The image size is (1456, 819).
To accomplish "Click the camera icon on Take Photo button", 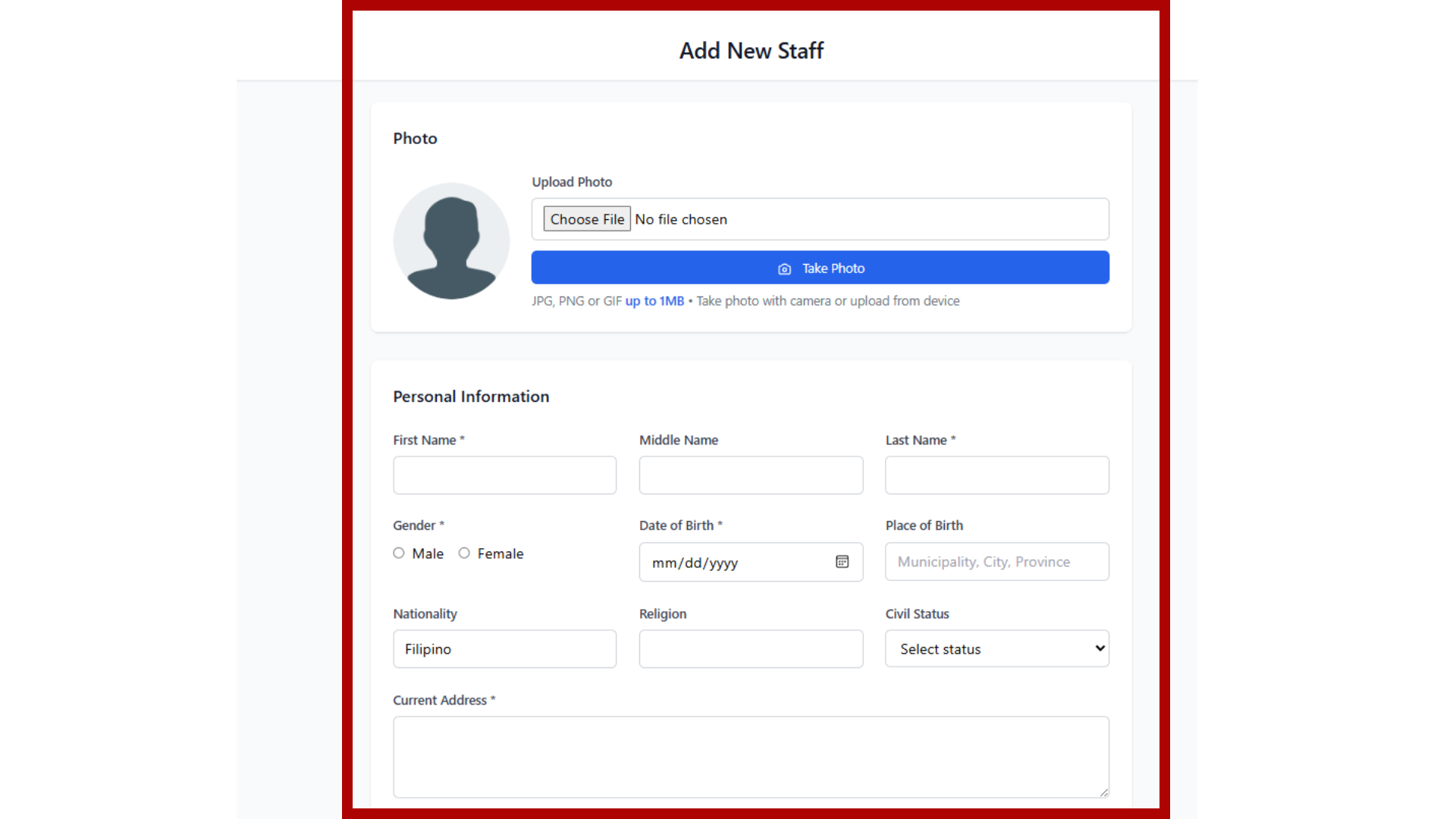I will point(784,268).
